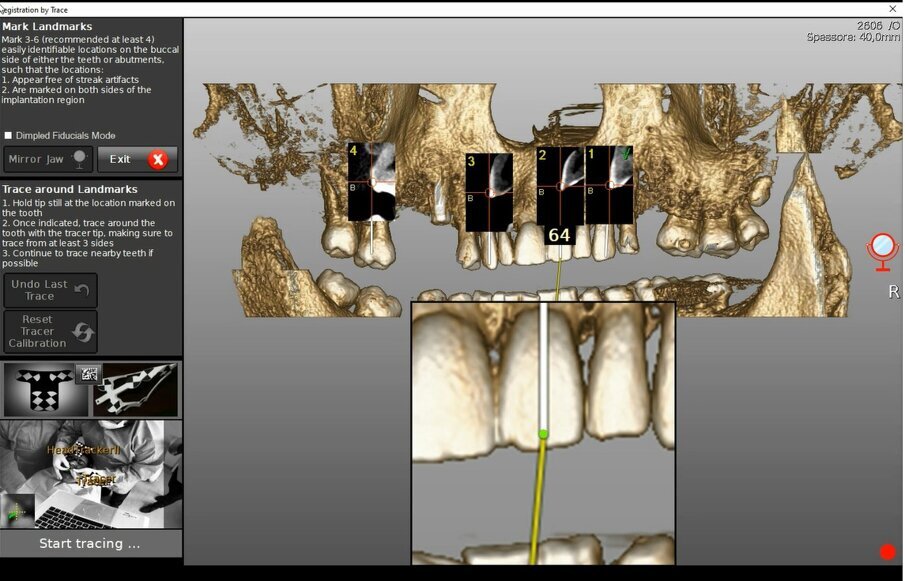Screen dimensions: 905x581
Task: Enable Dimpled Fiducials Mode checkbox
Action: click(9, 136)
